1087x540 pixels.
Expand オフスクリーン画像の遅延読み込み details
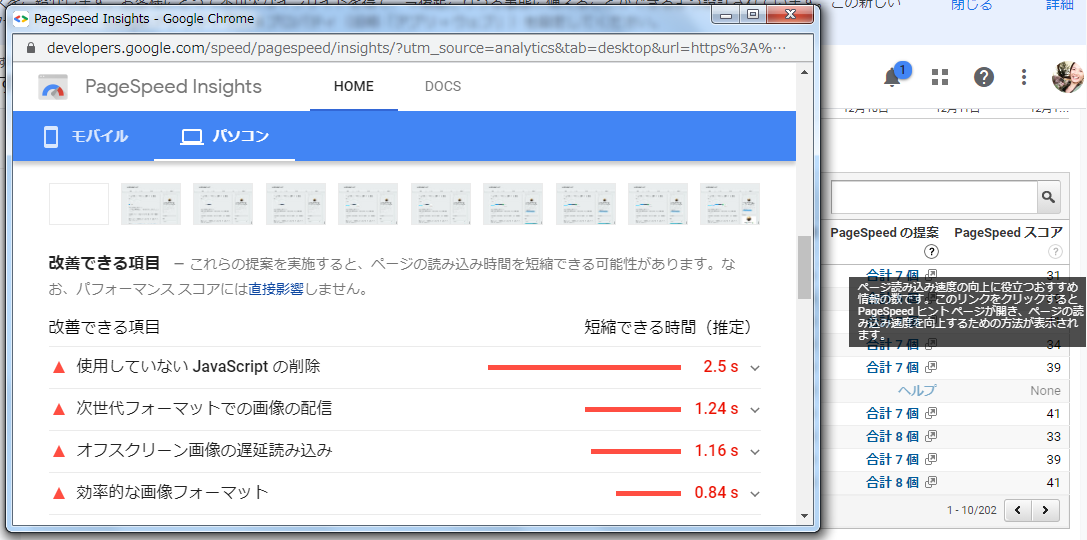pyautogui.click(x=756, y=452)
